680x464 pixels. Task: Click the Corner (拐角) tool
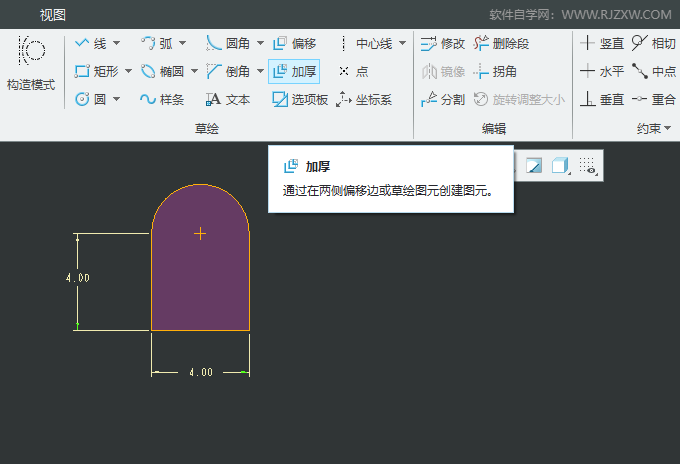pyautogui.click(x=495, y=71)
